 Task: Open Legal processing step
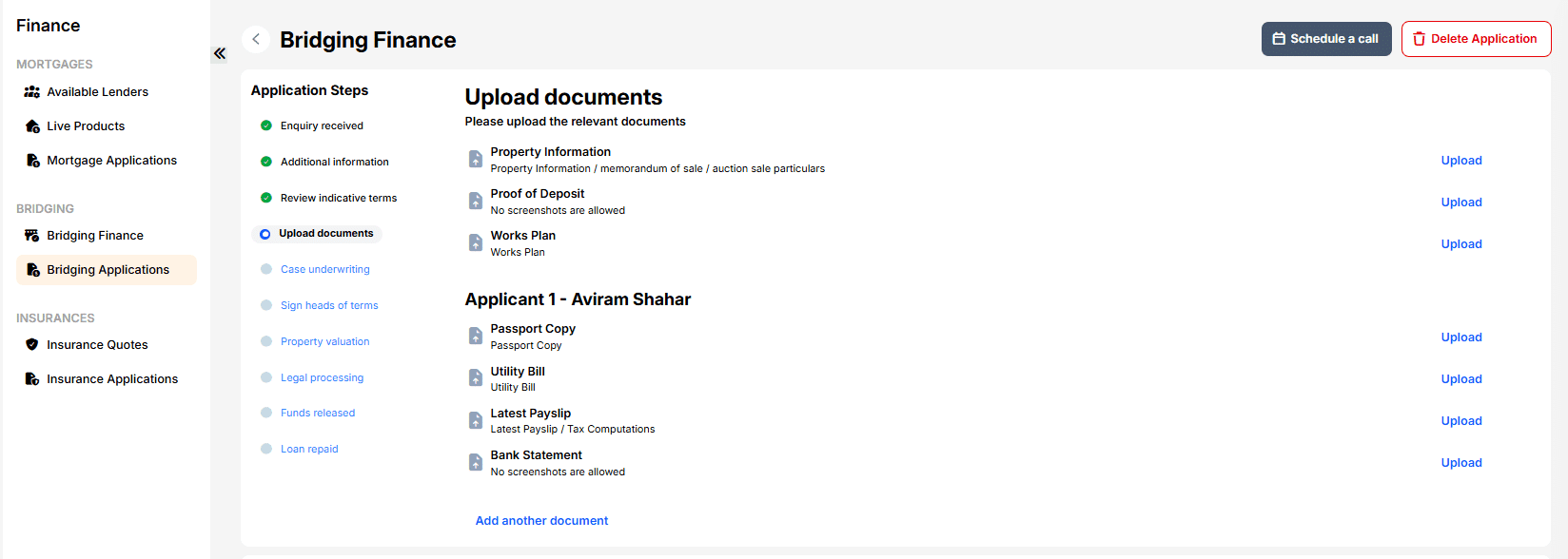pyautogui.click(x=322, y=378)
